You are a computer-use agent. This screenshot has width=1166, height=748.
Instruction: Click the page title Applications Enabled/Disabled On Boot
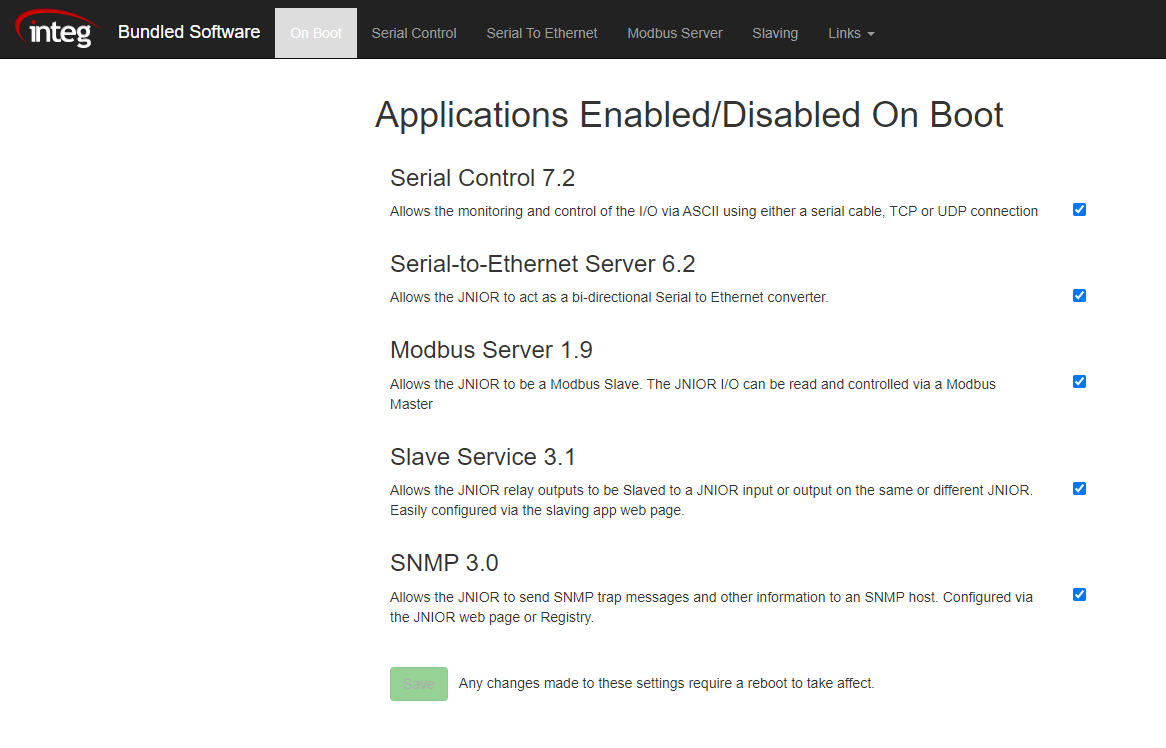click(x=688, y=114)
